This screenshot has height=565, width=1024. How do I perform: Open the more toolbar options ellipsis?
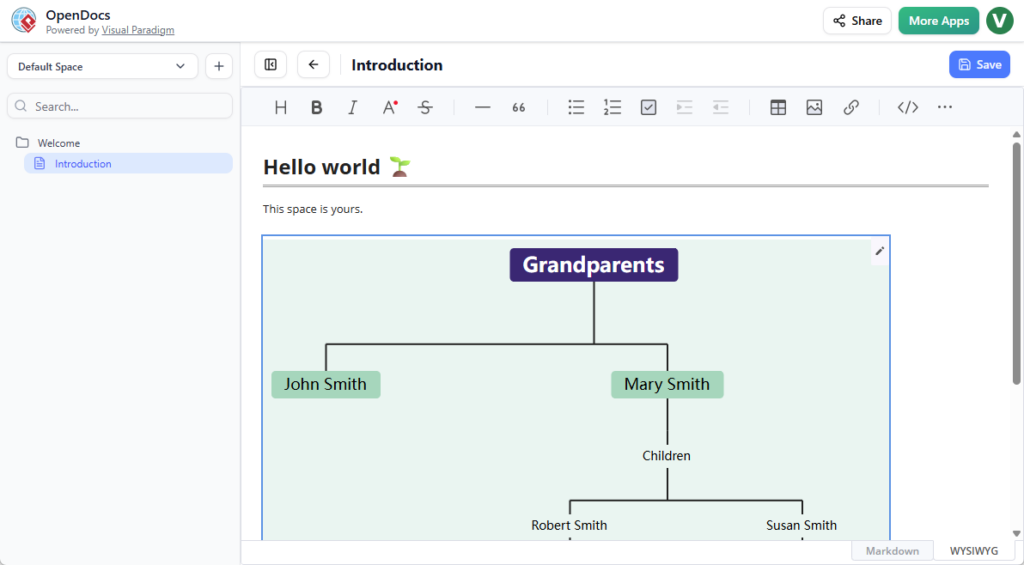tap(944, 107)
